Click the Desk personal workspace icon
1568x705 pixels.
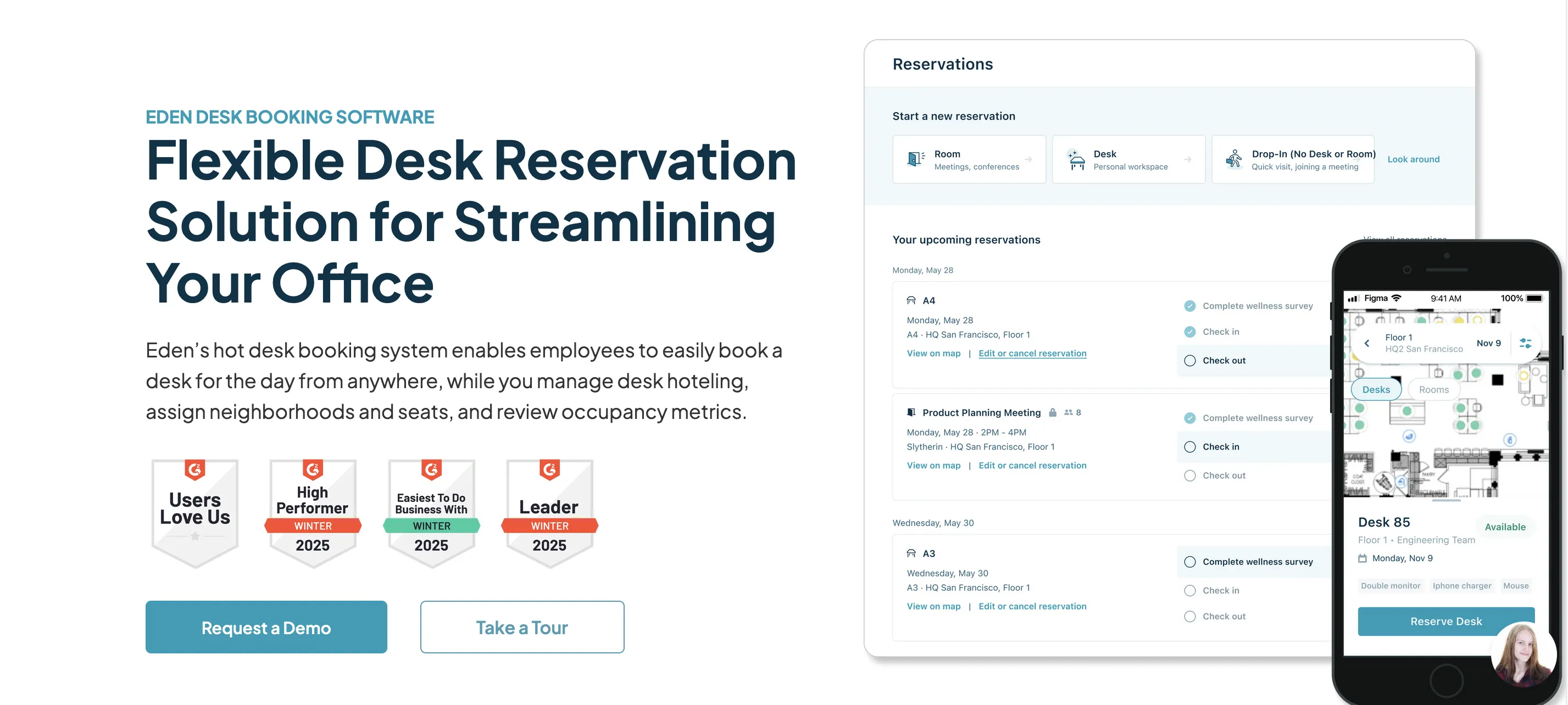click(1076, 159)
